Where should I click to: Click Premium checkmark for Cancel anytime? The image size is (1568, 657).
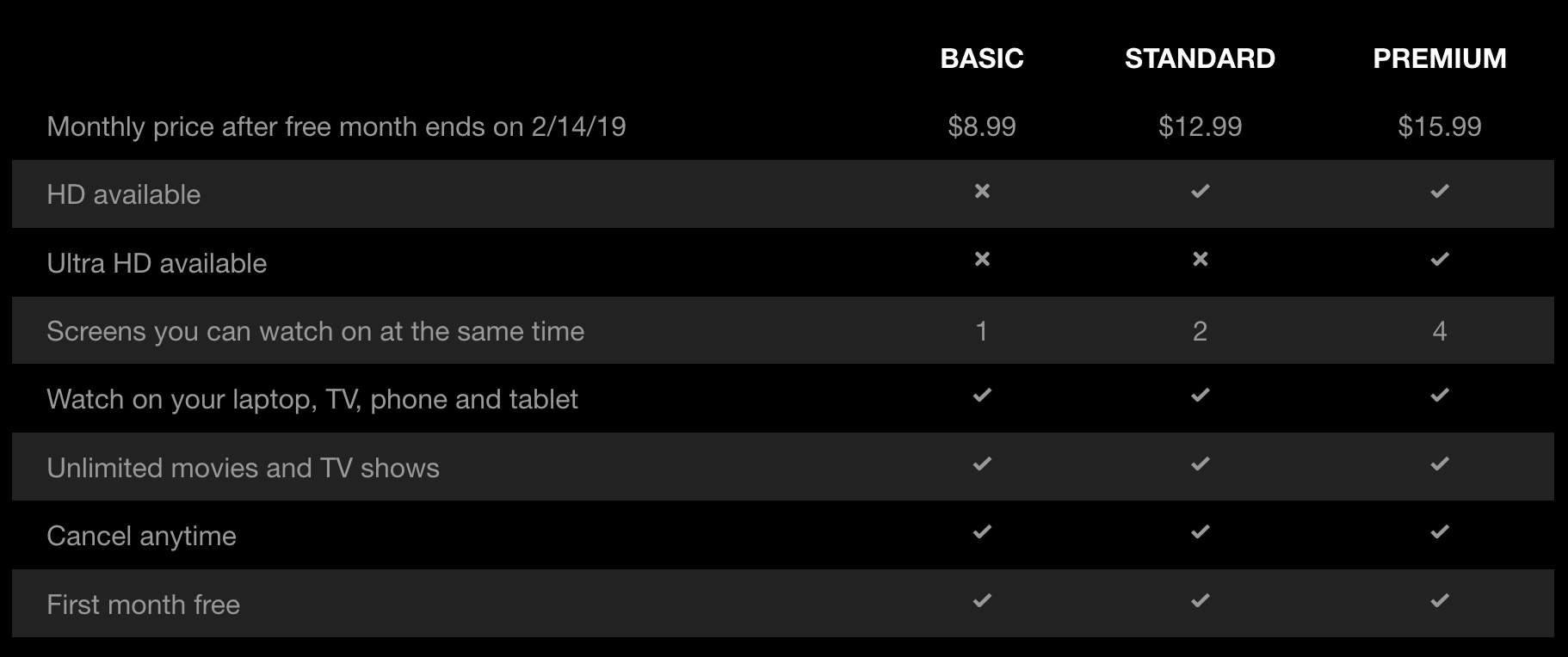[1439, 532]
